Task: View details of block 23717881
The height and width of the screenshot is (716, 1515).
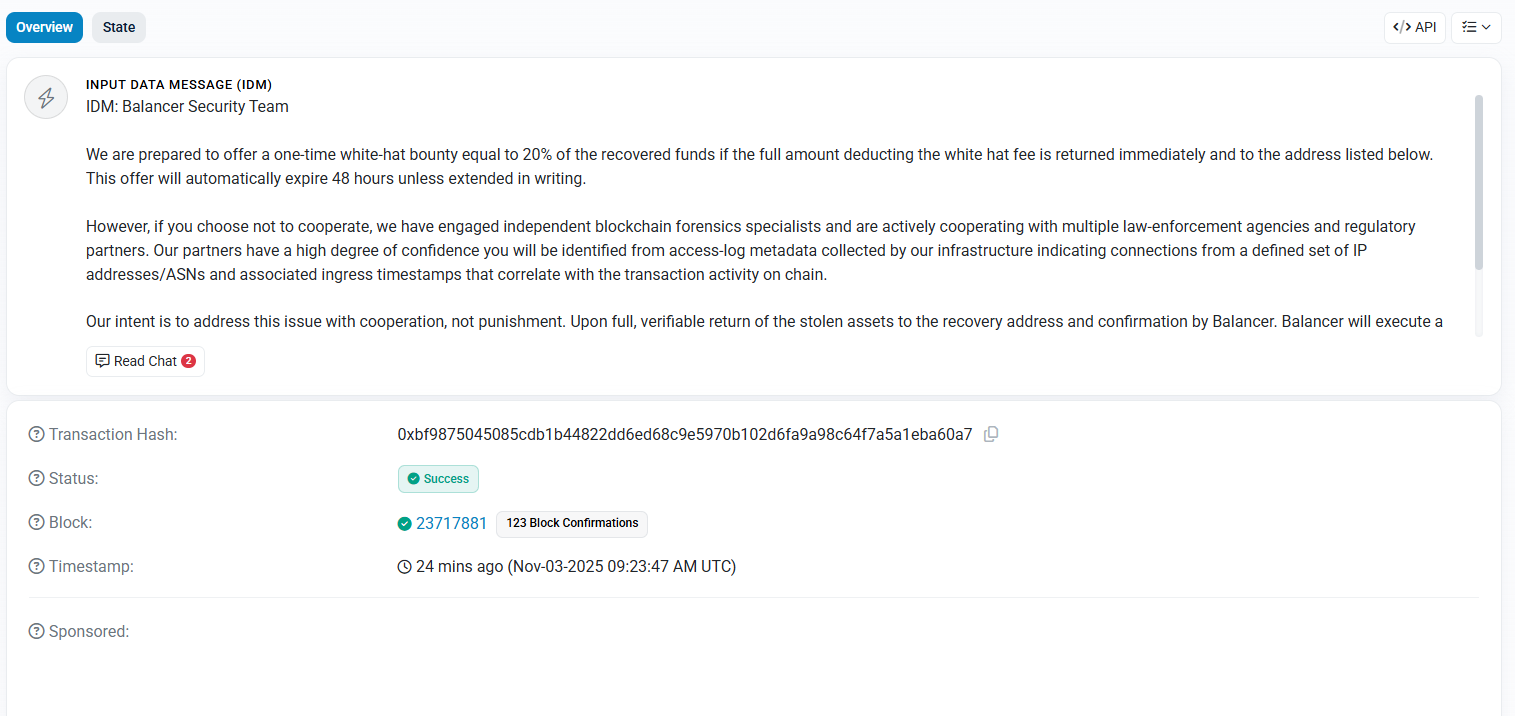Action: [x=451, y=523]
